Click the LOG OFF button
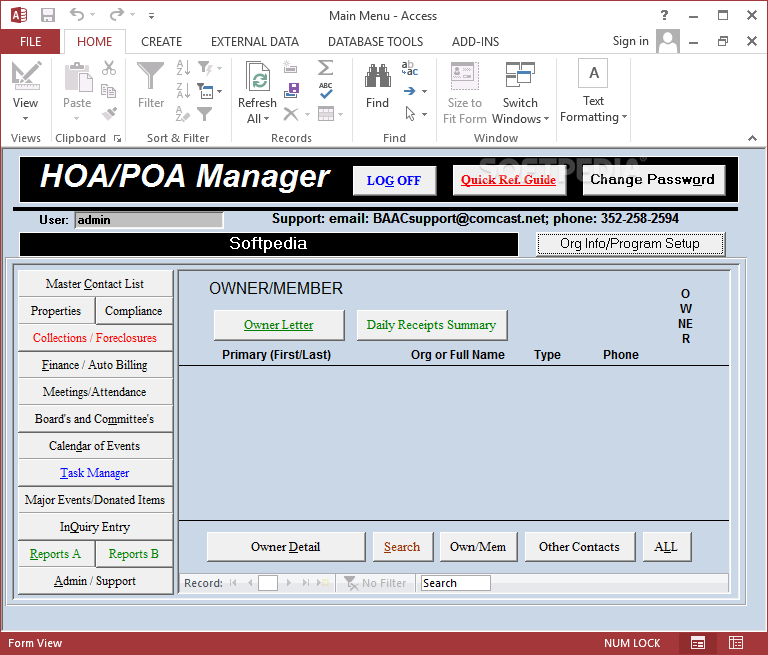Screen dimensions: 768x655 [x=394, y=181]
